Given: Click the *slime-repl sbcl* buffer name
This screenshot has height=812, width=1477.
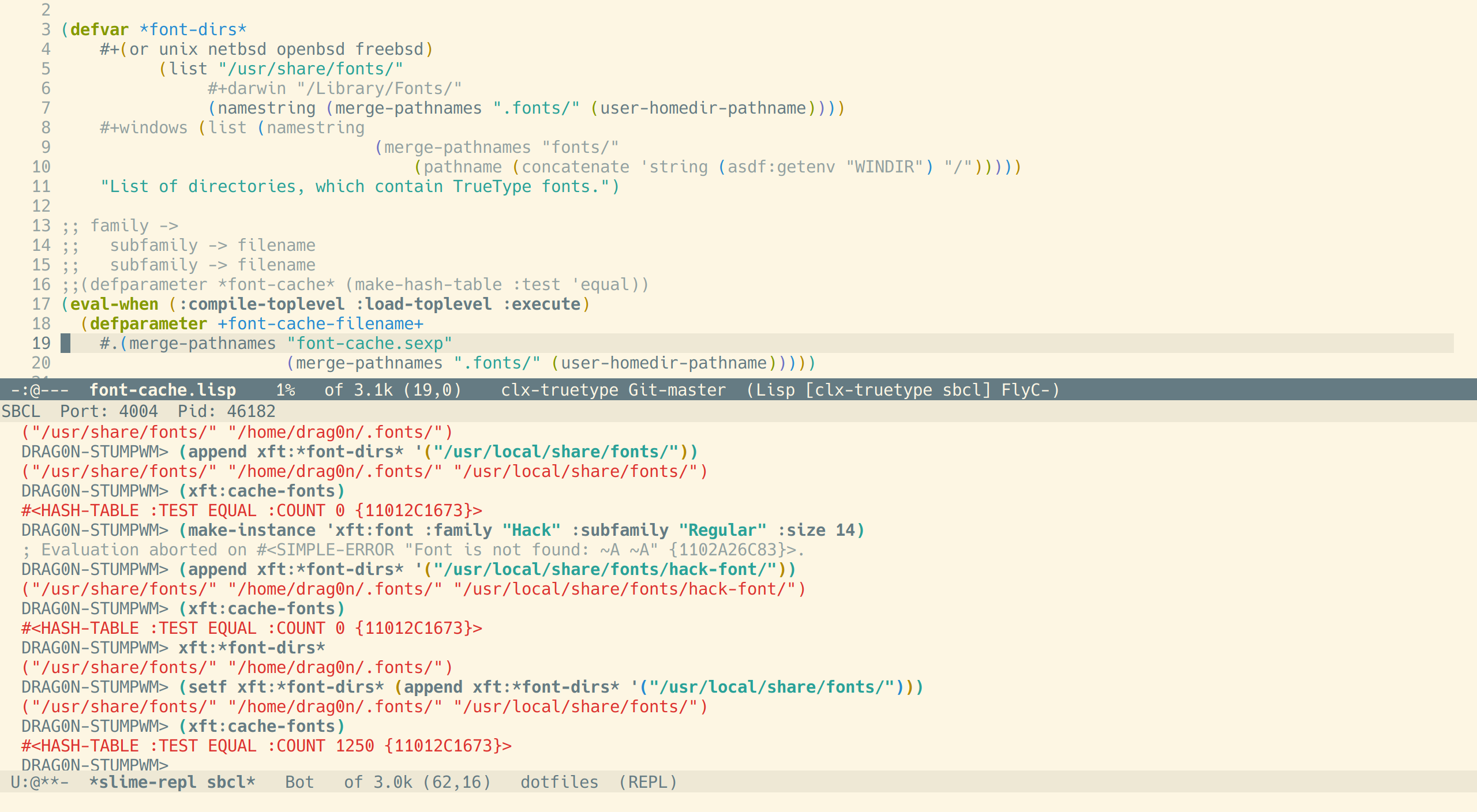Looking at the screenshot, I should point(172,782).
